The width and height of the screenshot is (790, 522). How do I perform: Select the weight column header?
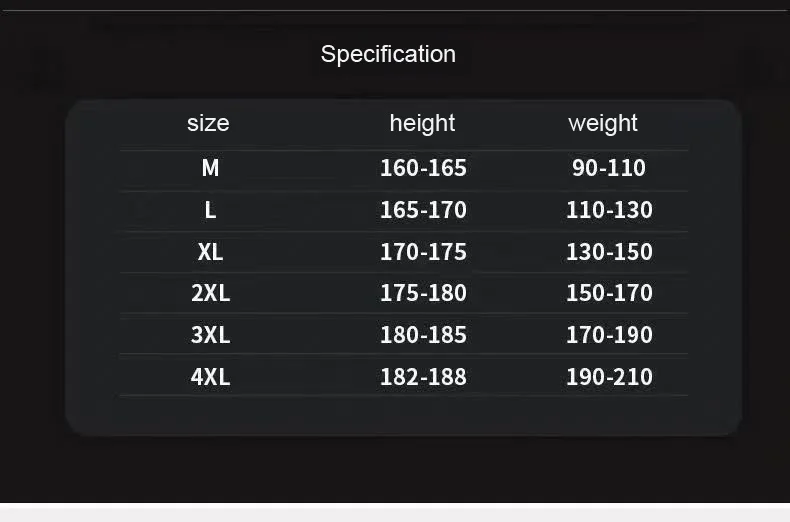coord(603,123)
